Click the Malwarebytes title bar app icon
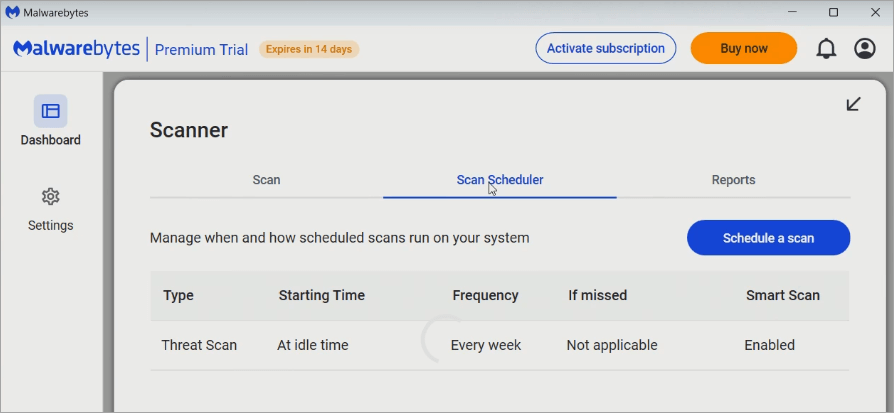 coord(13,12)
